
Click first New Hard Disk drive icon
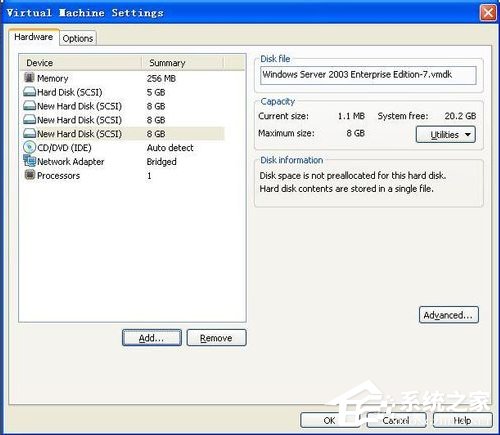click(29, 106)
